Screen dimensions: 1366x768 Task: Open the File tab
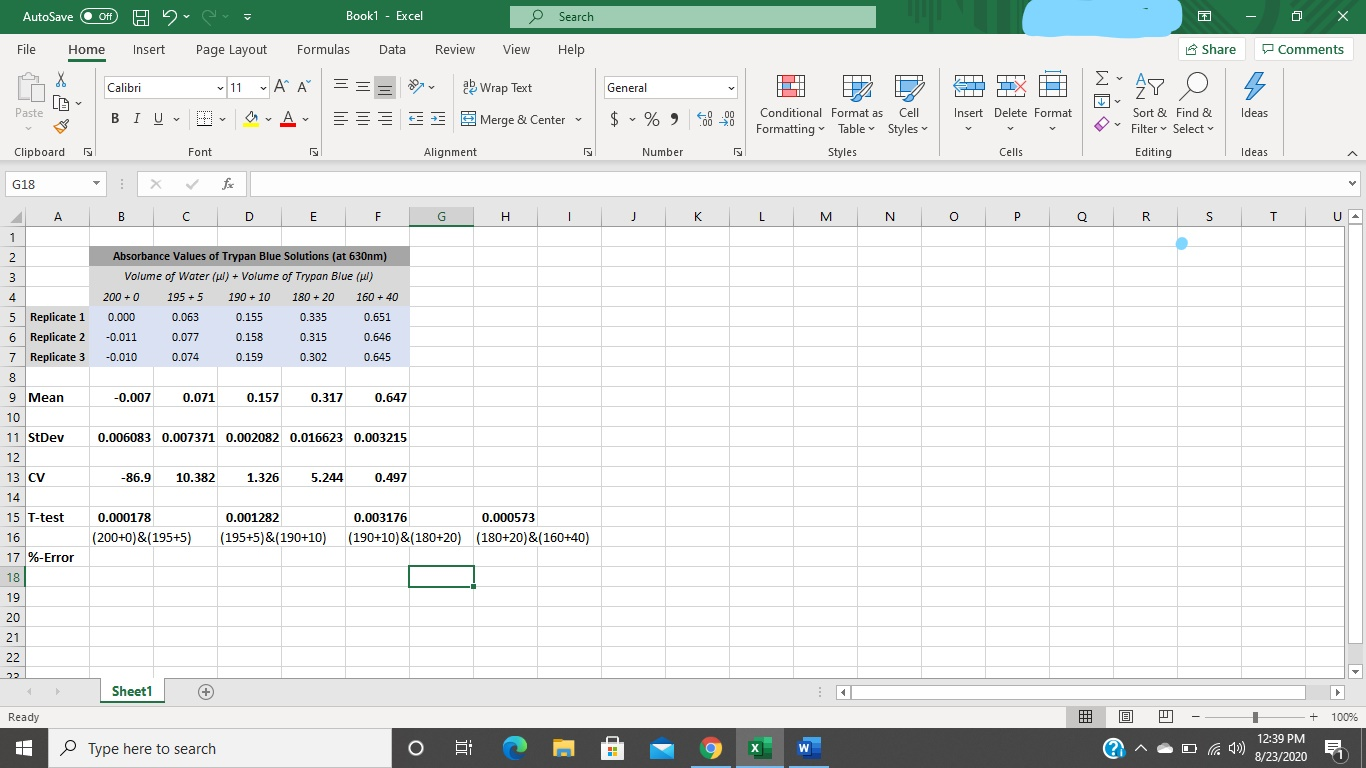click(27, 49)
